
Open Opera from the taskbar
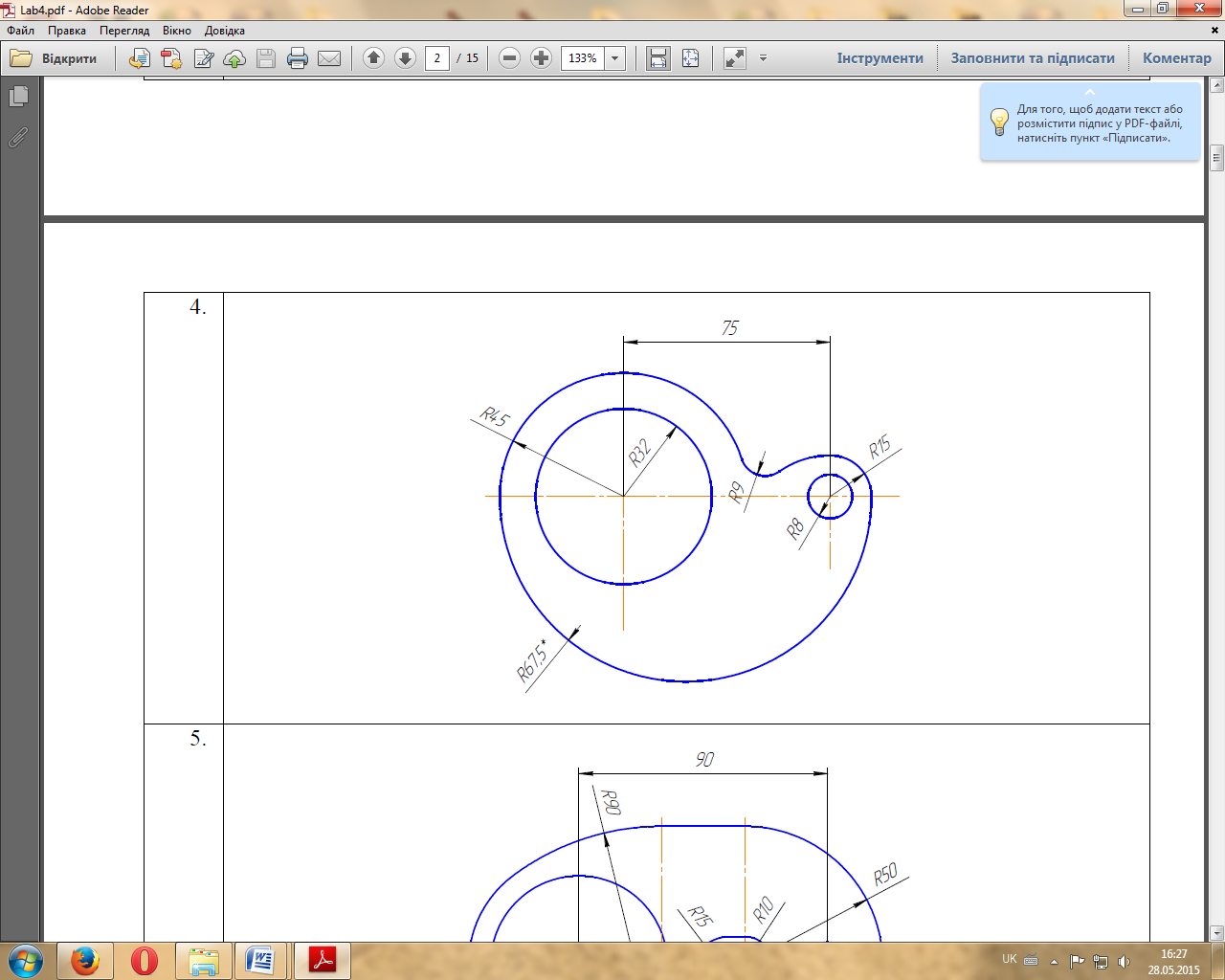coord(144,961)
